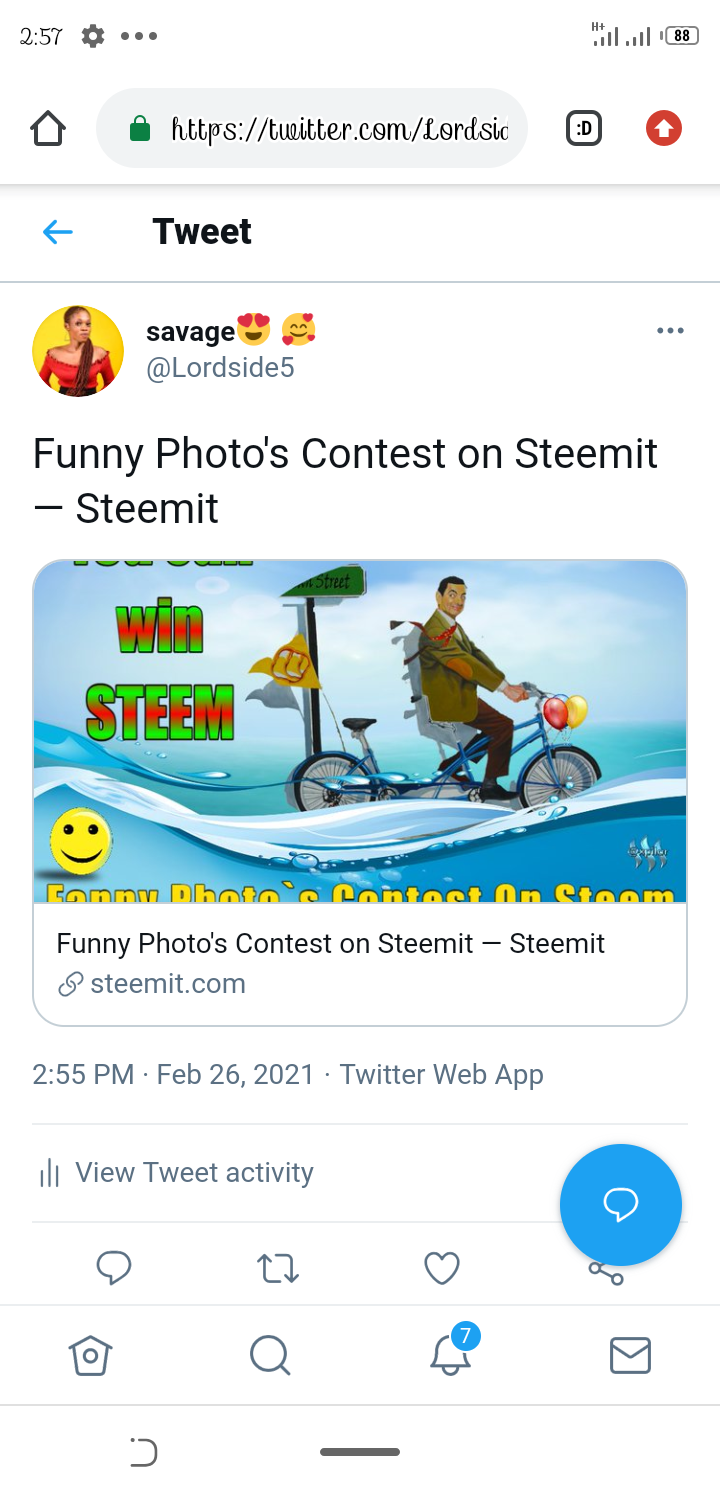Open the Search tab

pos(270,1356)
